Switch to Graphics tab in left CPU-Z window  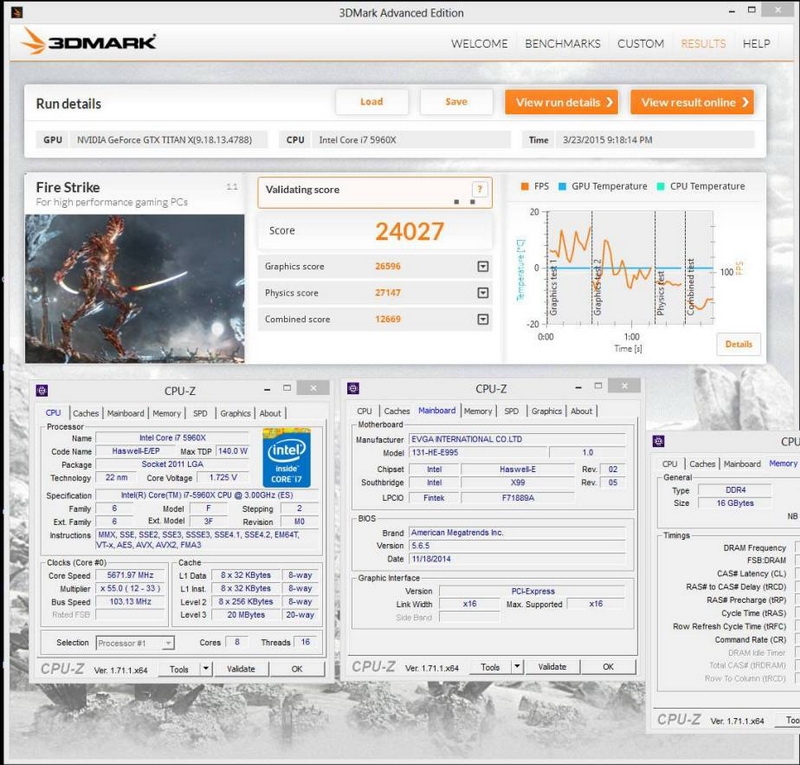[235, 413]
